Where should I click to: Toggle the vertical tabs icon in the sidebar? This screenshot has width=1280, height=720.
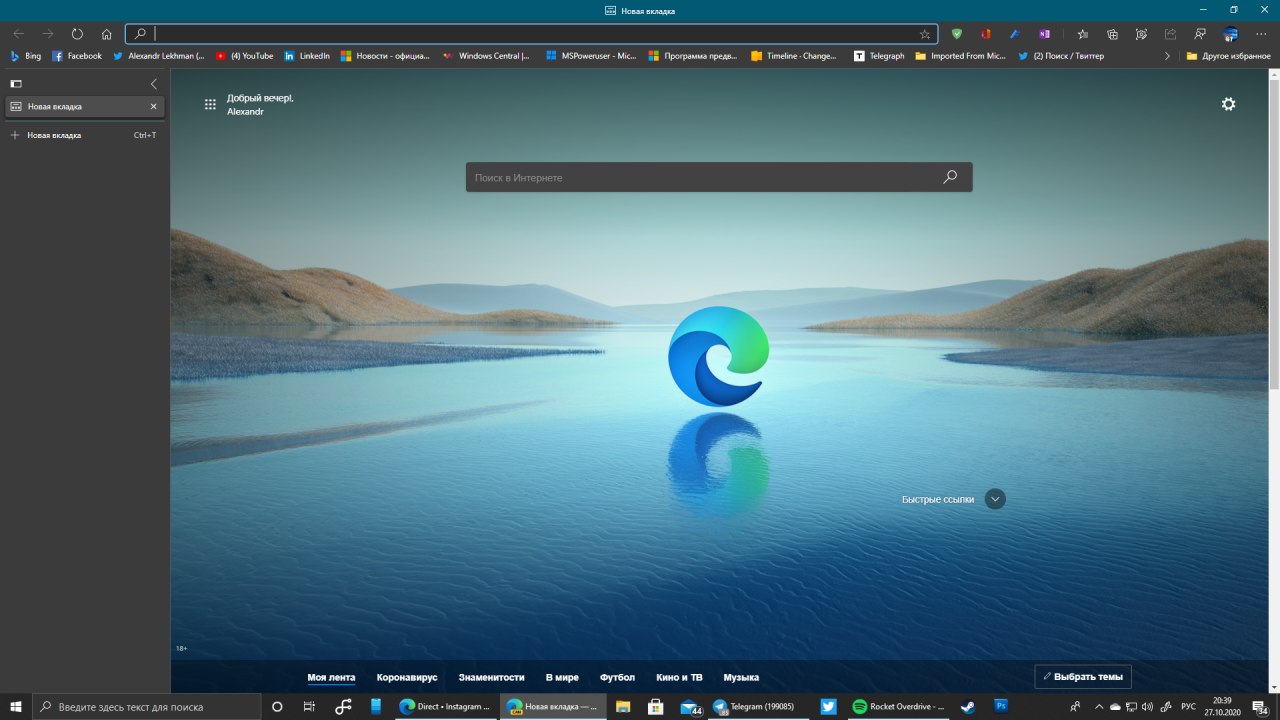(x=16, y=84)
